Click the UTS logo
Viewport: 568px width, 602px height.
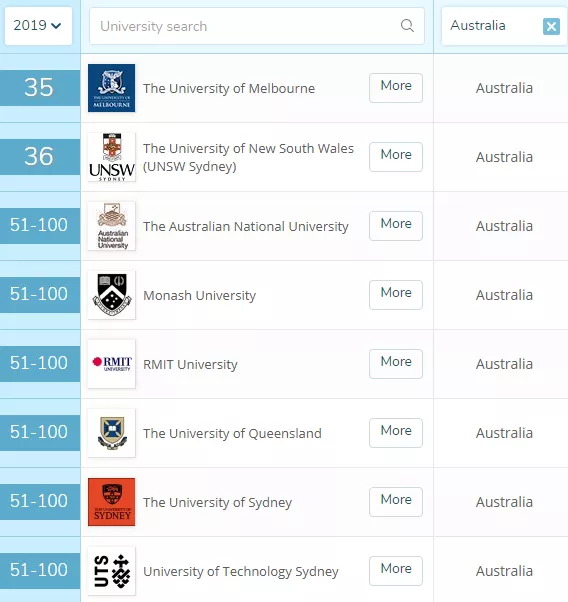click(x=111, y=571)
